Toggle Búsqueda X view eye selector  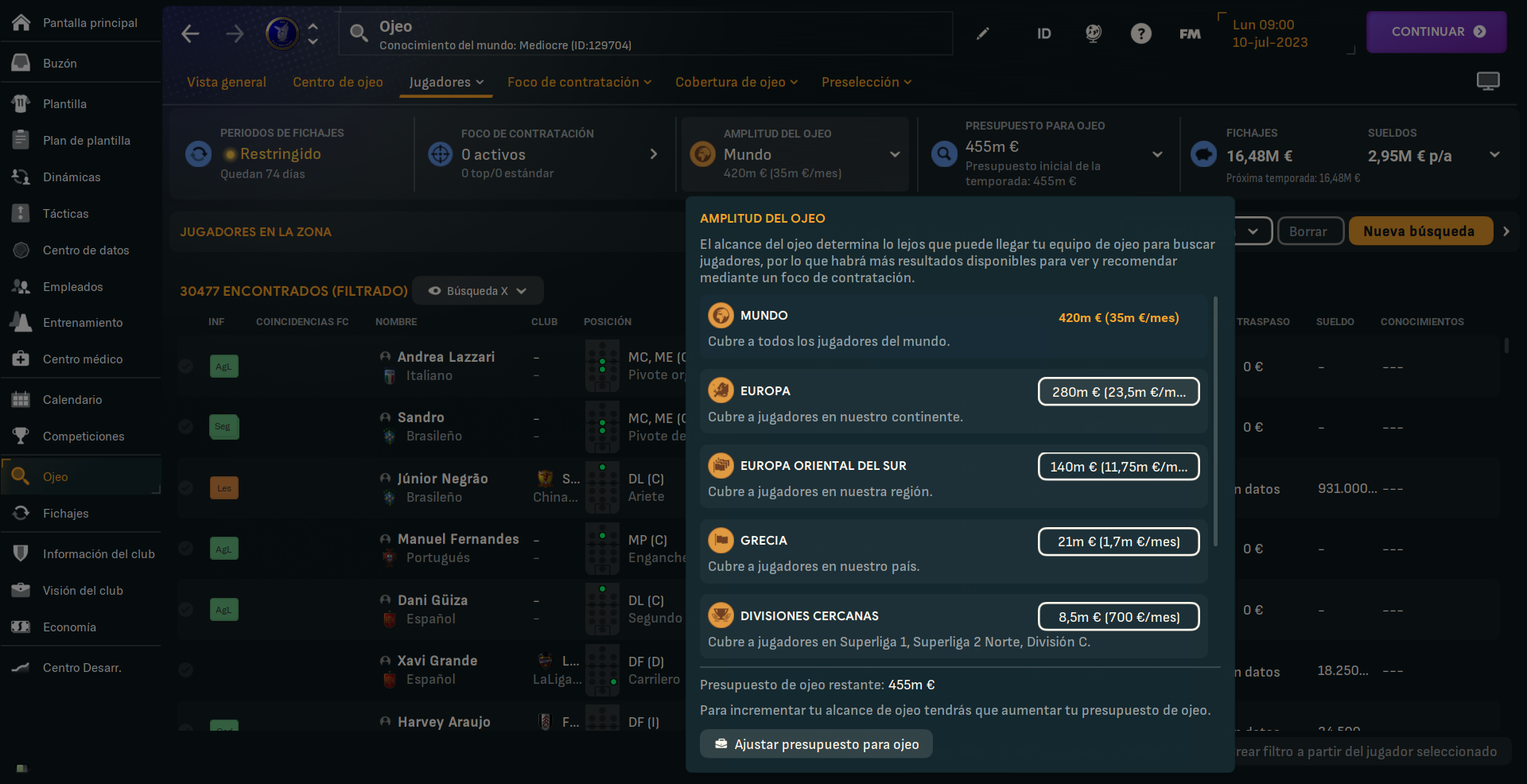[478, 291]
